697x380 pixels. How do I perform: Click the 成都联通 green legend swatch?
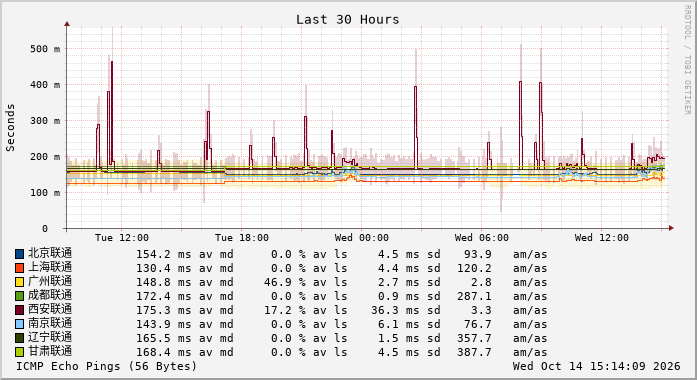[19, 296]
